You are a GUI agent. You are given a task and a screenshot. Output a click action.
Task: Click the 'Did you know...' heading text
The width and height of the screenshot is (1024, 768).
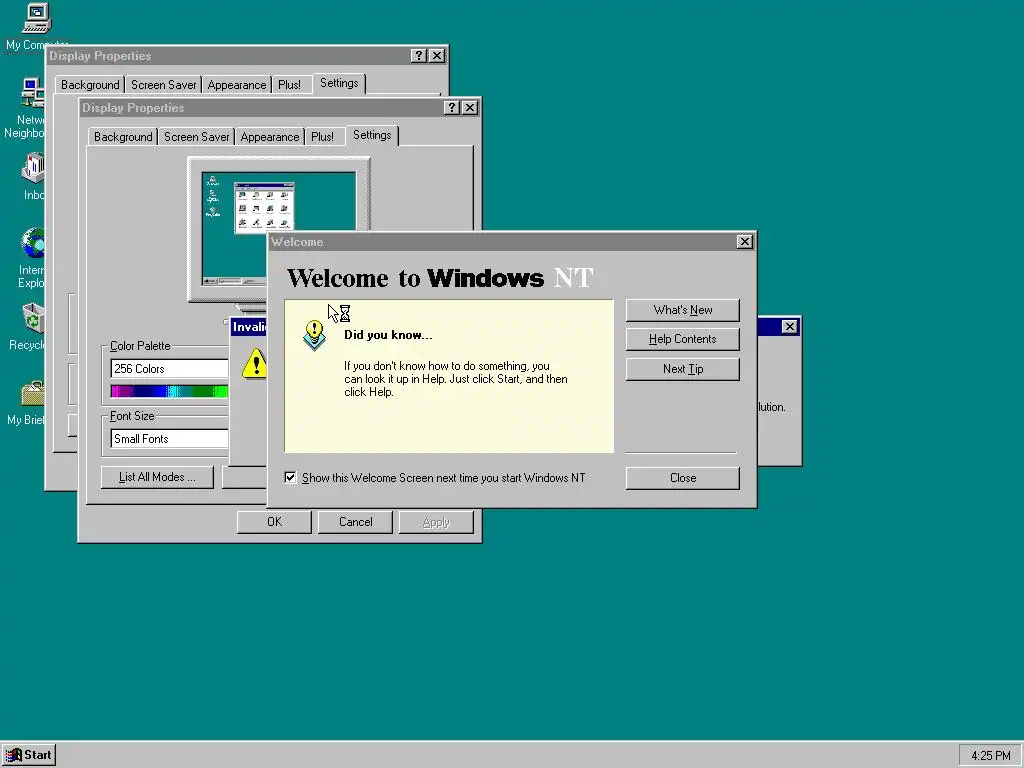[x=388, y=335]
